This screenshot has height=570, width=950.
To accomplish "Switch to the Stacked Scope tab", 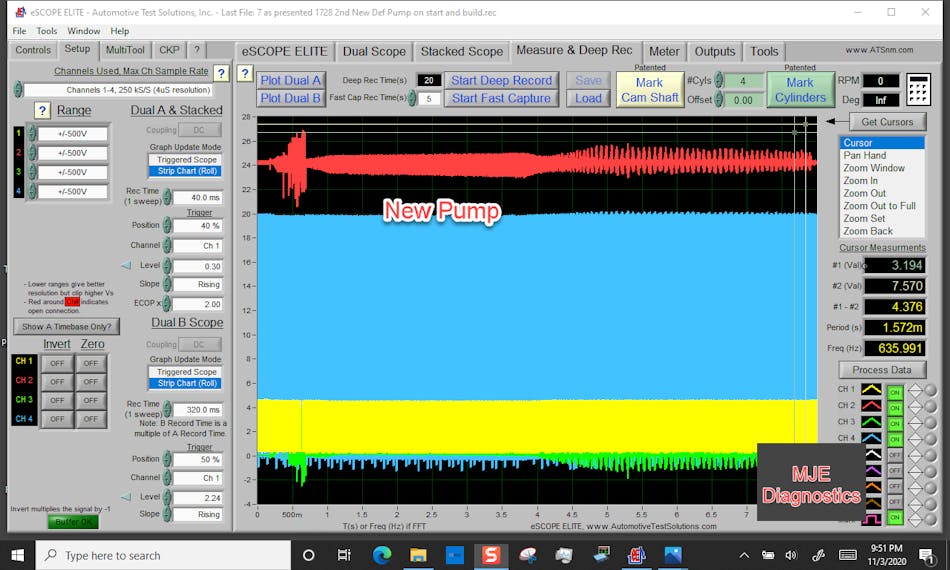I will coord(461,51).
